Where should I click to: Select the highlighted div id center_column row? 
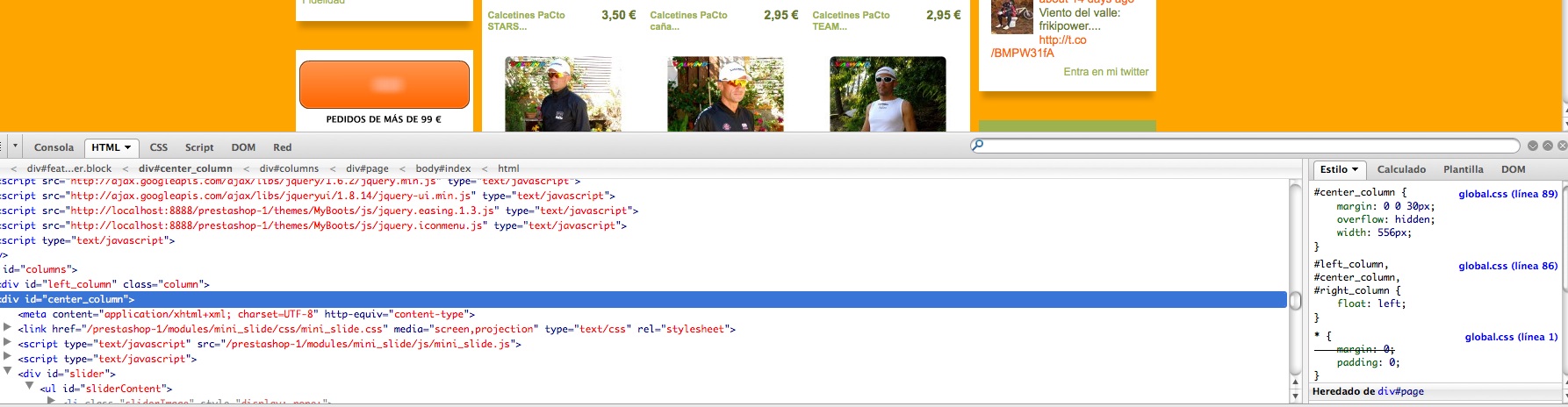(x=644, y=299)
